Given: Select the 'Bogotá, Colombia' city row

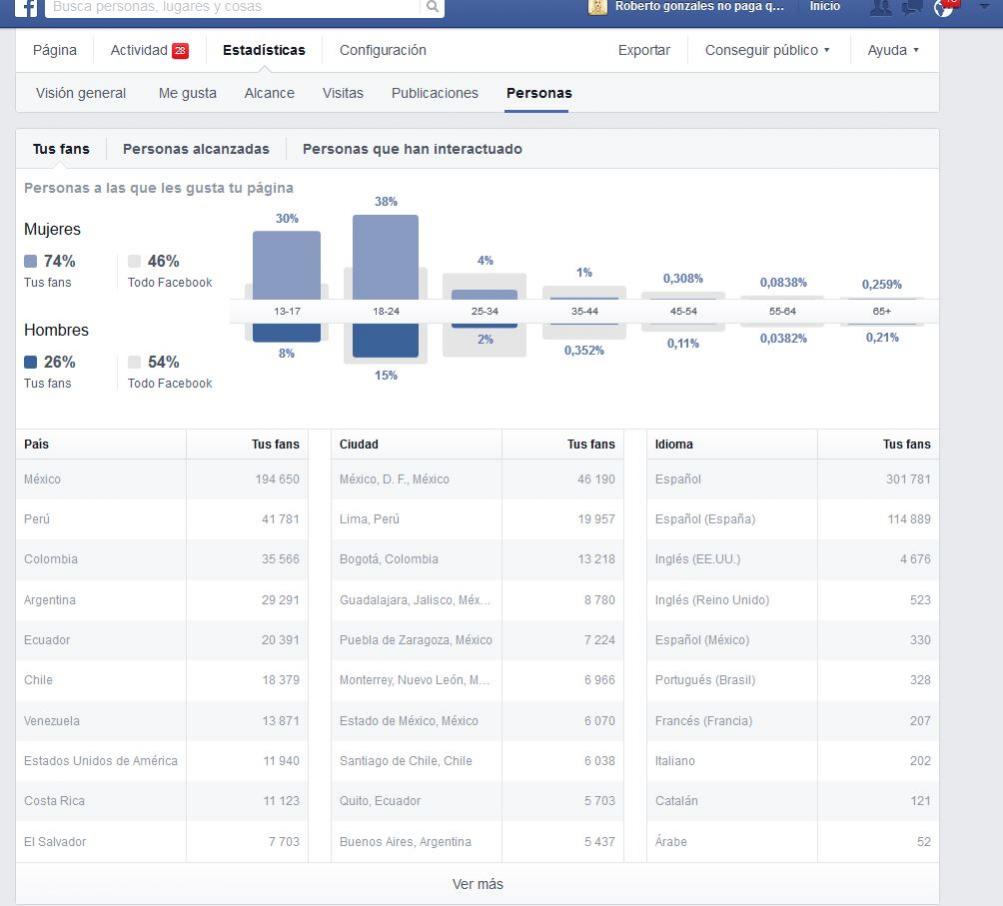Looking at the screenshot, I should click(477, 559).
